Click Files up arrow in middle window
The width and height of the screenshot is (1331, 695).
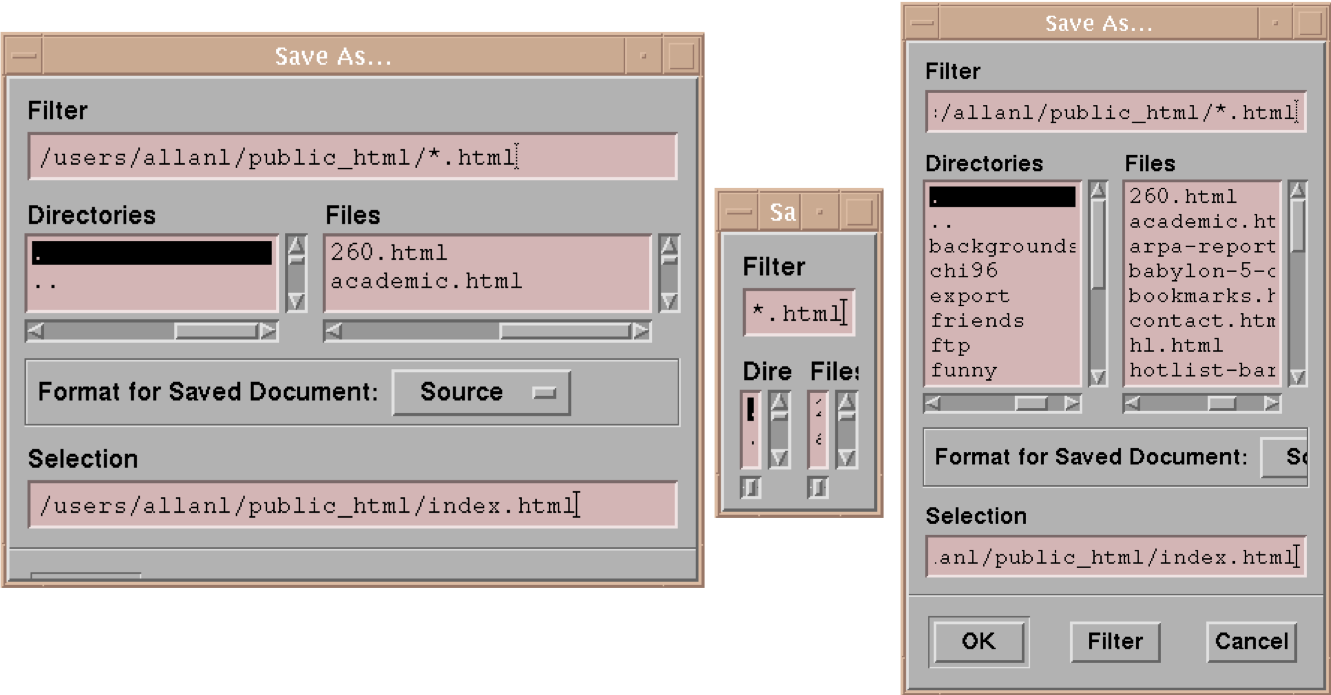[x=846, y=404]
